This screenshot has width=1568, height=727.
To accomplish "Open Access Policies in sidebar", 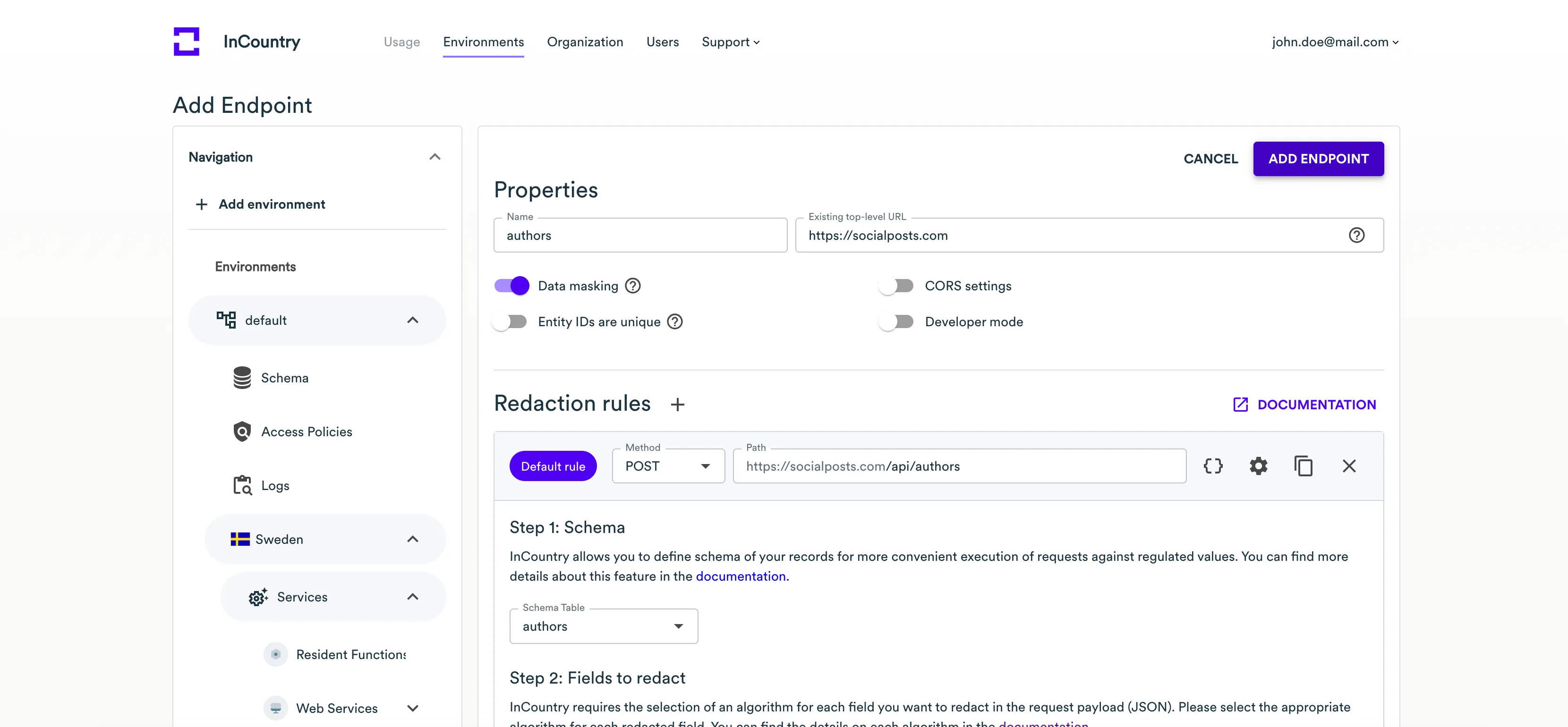I will [306, 432].
